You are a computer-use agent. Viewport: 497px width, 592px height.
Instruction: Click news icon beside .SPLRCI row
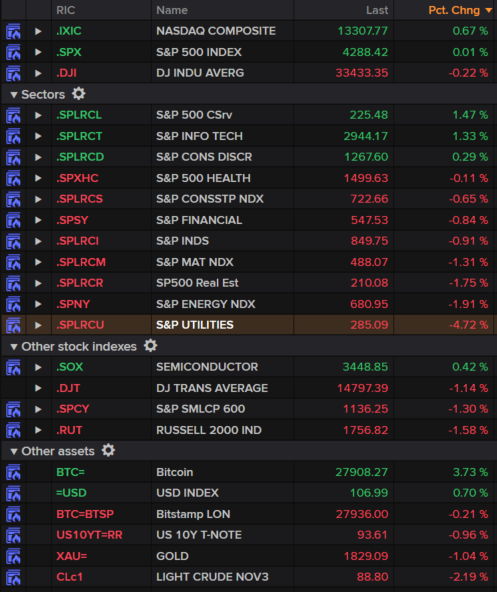[13, 241]
